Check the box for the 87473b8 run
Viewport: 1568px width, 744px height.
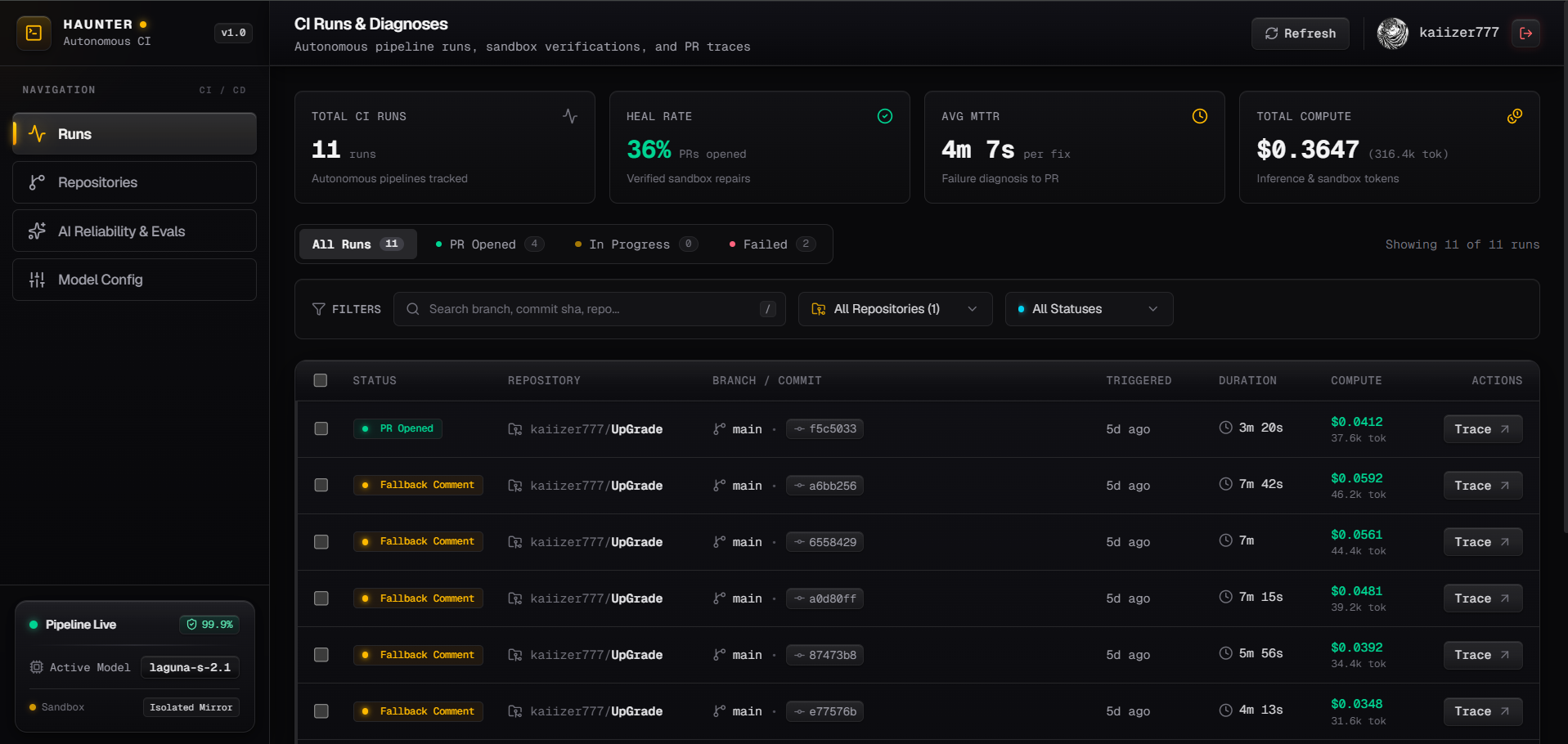(x=321, y=655)
